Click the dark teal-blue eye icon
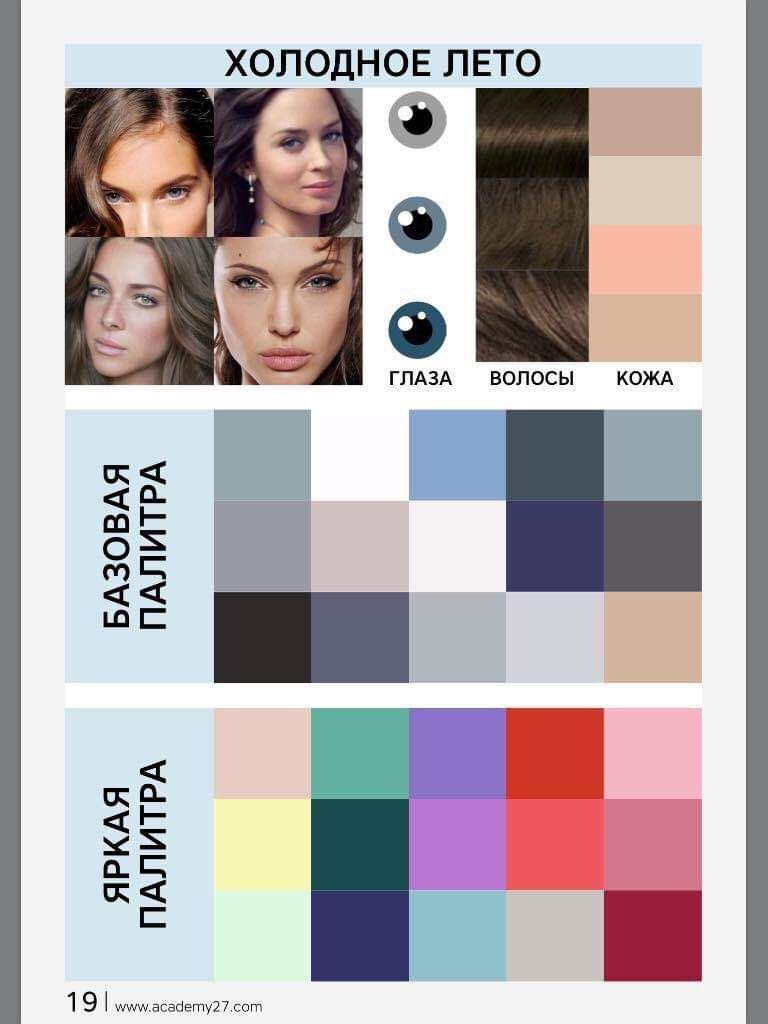Viewport: 768px width, 1024px height. (x=417, y=330)
